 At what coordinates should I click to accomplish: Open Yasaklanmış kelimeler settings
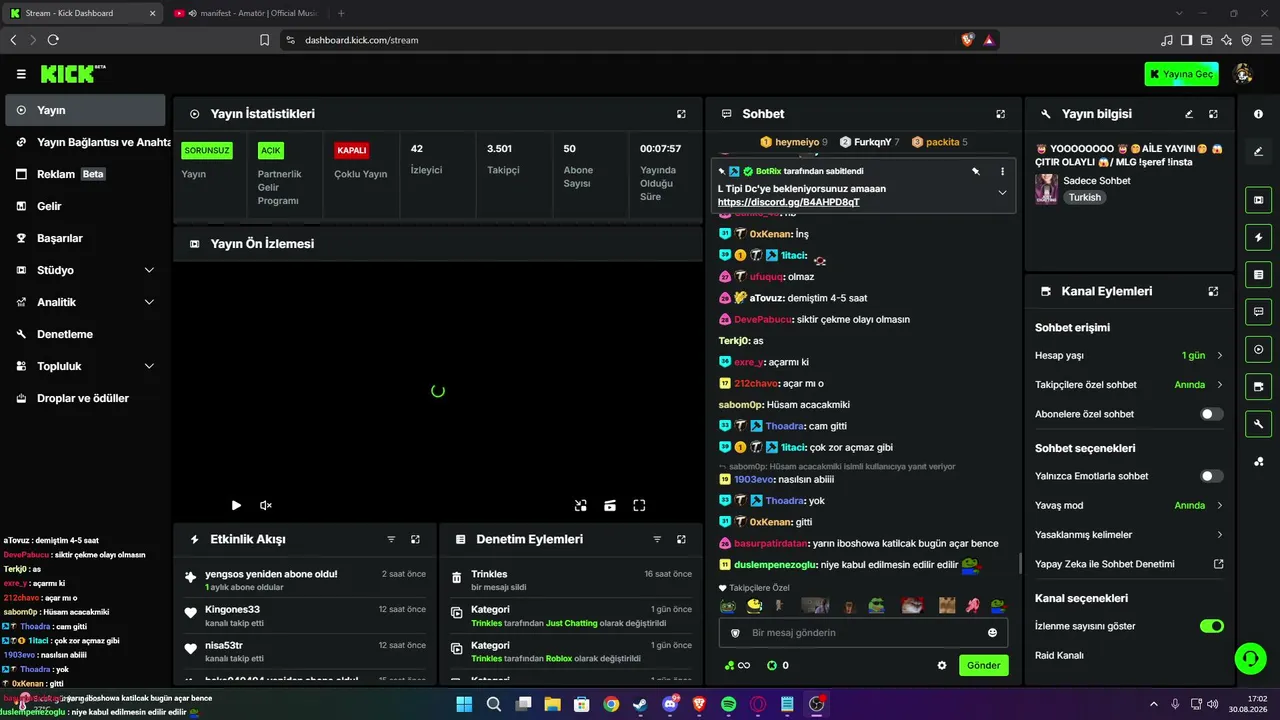click(x=1129, y=535)
